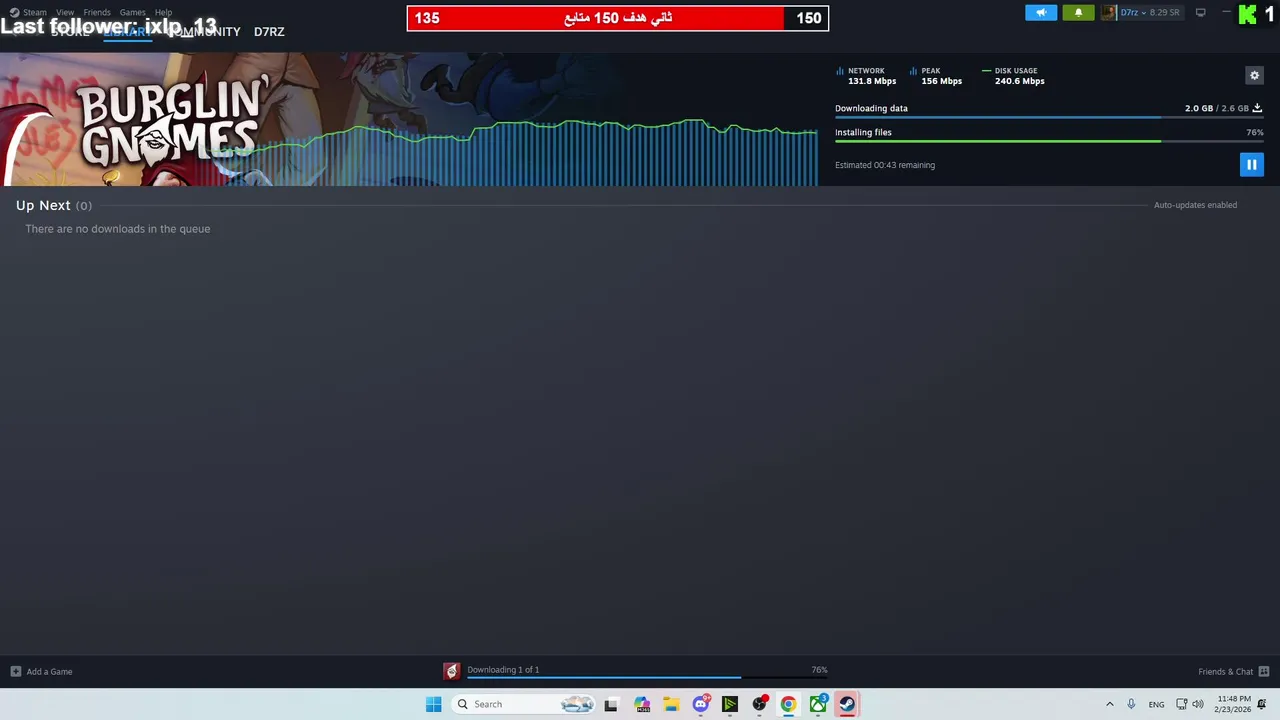
Task: Click the Friends & Chat grid icon
Action: tap(1264, 672)
